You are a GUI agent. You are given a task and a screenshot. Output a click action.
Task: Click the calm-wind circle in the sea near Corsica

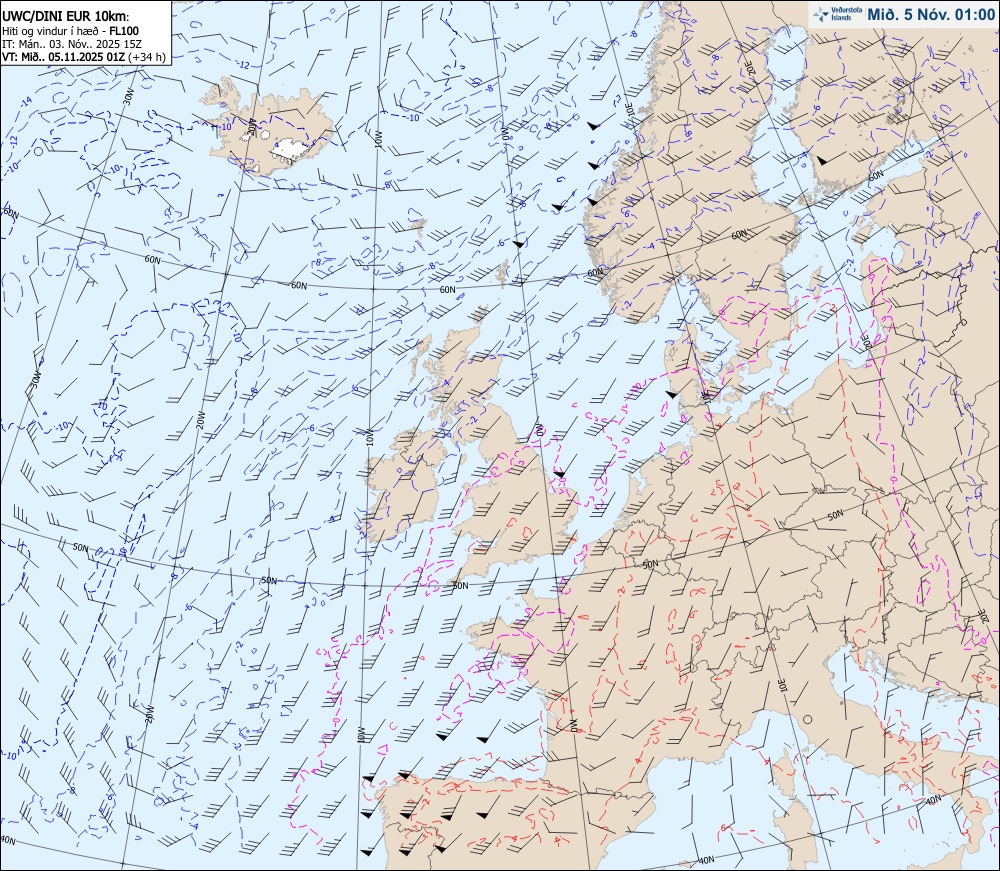(x=807, y=719)
